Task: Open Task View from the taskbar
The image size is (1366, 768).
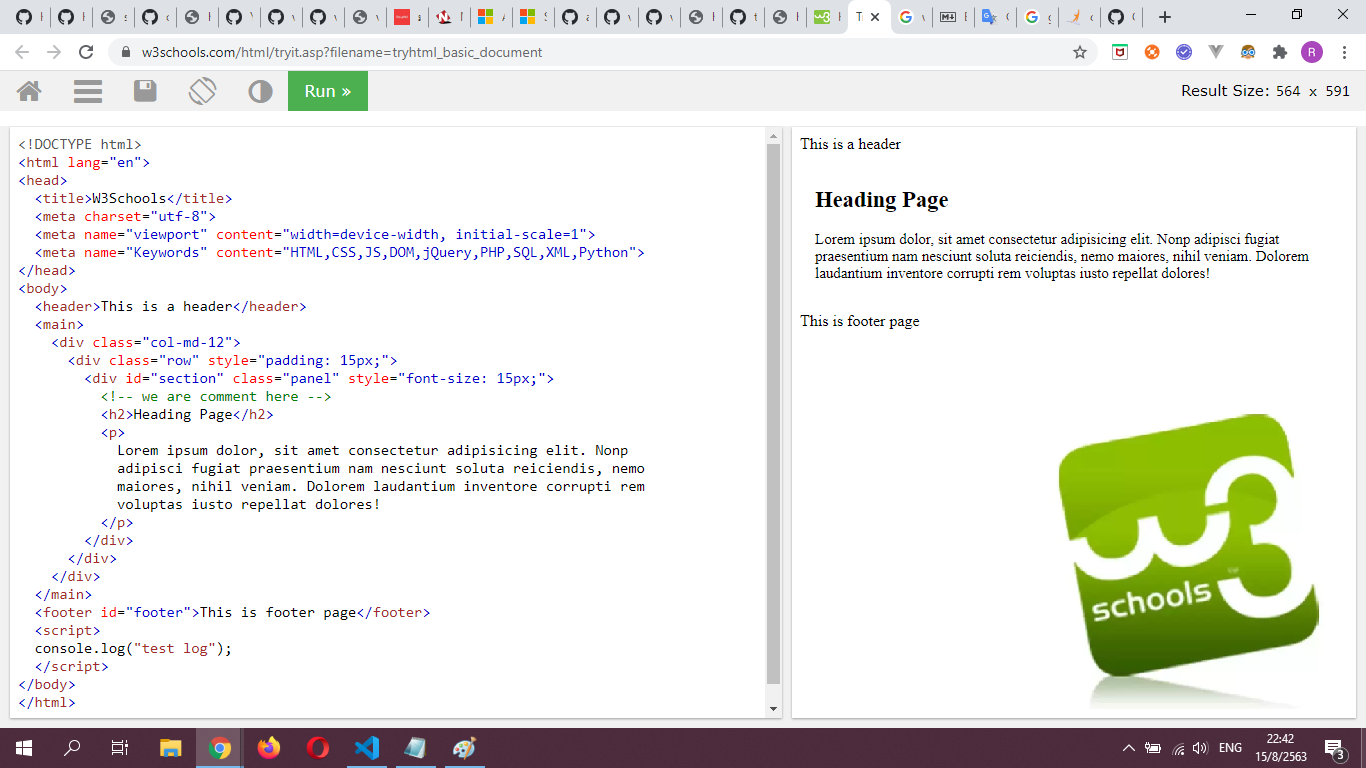Action: [120, 748]
